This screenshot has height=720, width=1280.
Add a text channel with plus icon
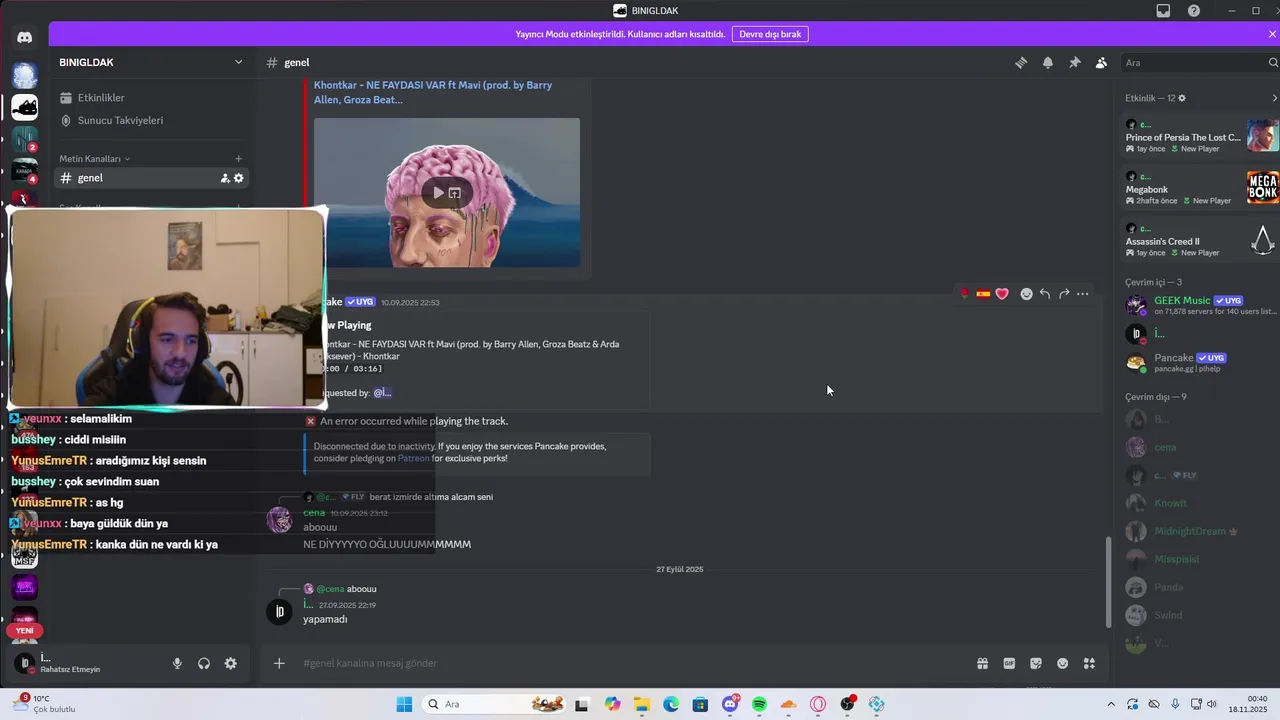[238, 159]
